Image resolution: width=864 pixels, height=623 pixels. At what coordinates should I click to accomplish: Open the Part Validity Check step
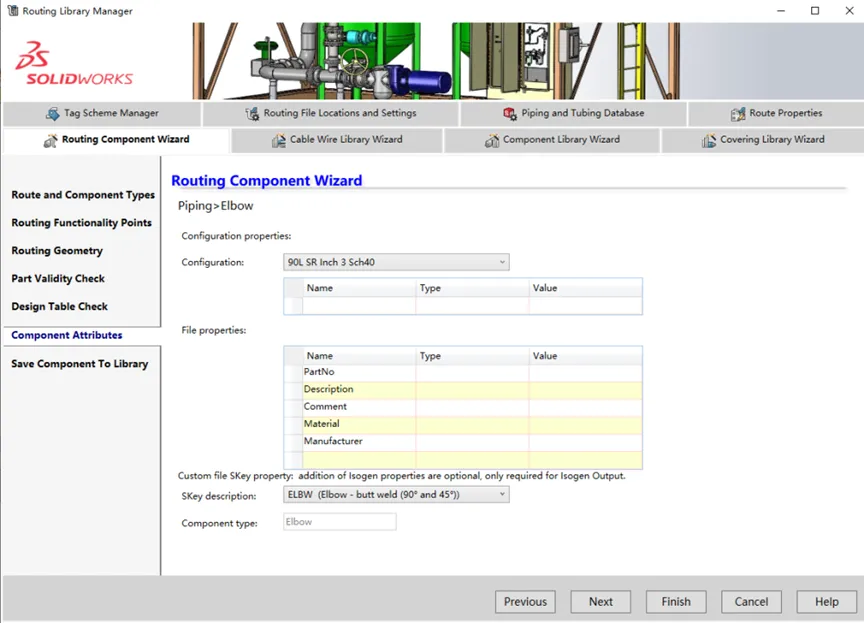[x=58, y=279]
